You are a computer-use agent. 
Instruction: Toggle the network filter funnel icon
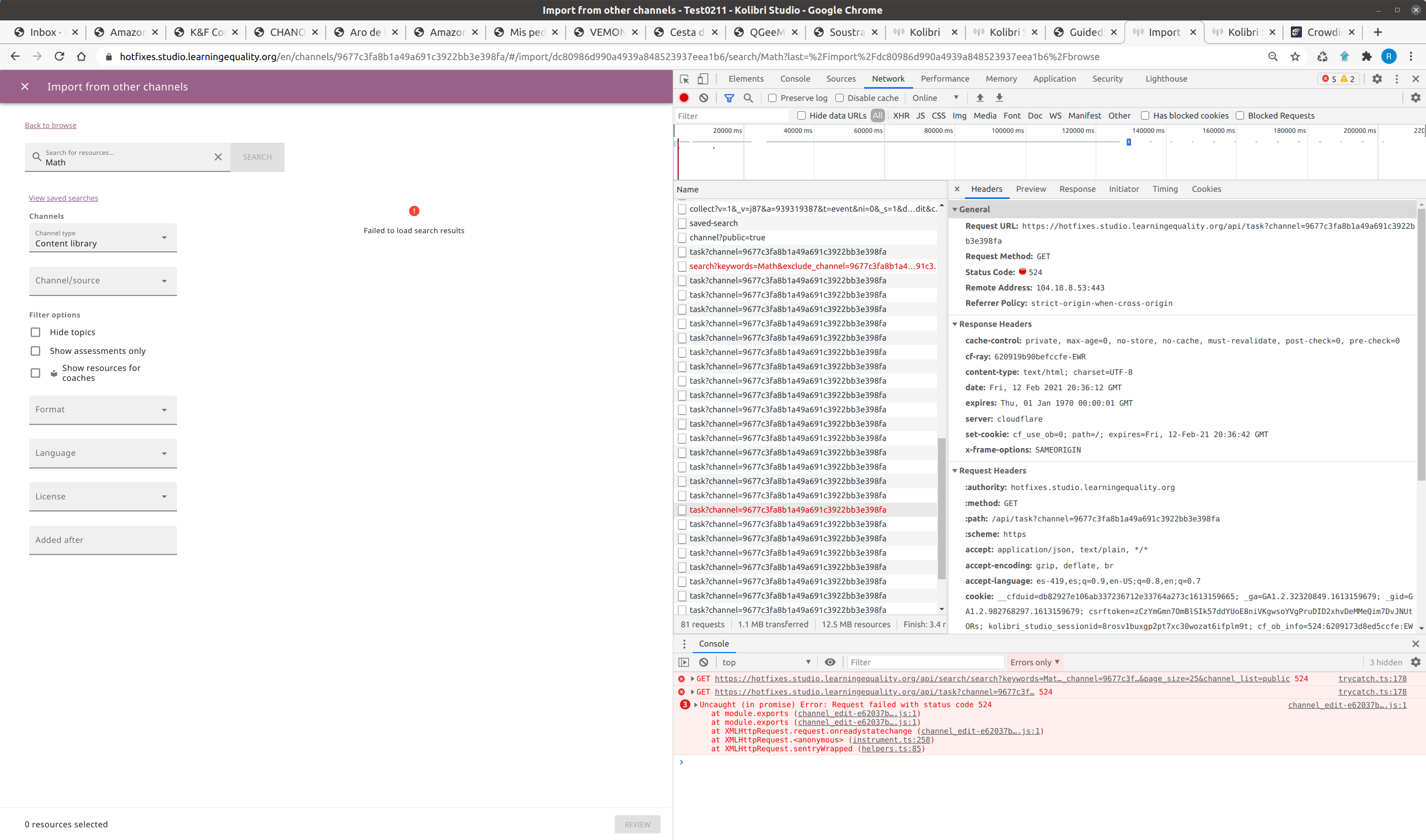[729, 98]
